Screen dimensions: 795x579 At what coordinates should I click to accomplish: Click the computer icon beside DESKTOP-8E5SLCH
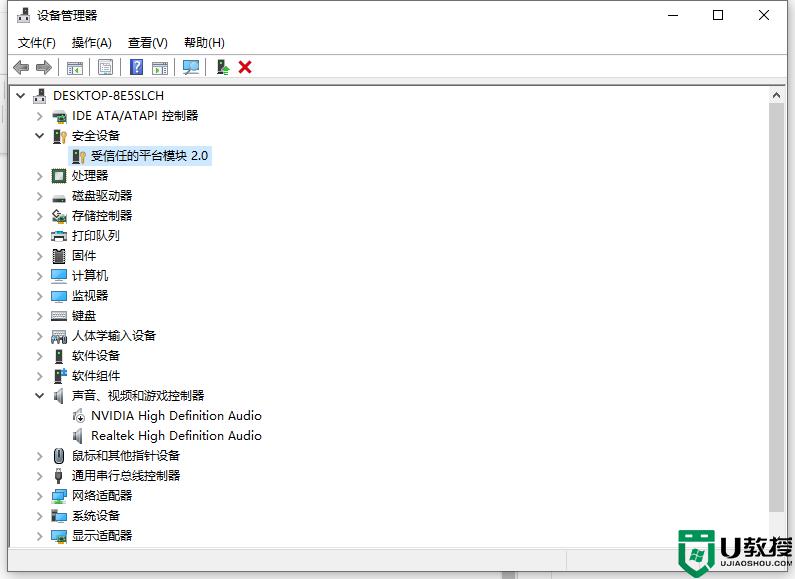coord(40,95)
